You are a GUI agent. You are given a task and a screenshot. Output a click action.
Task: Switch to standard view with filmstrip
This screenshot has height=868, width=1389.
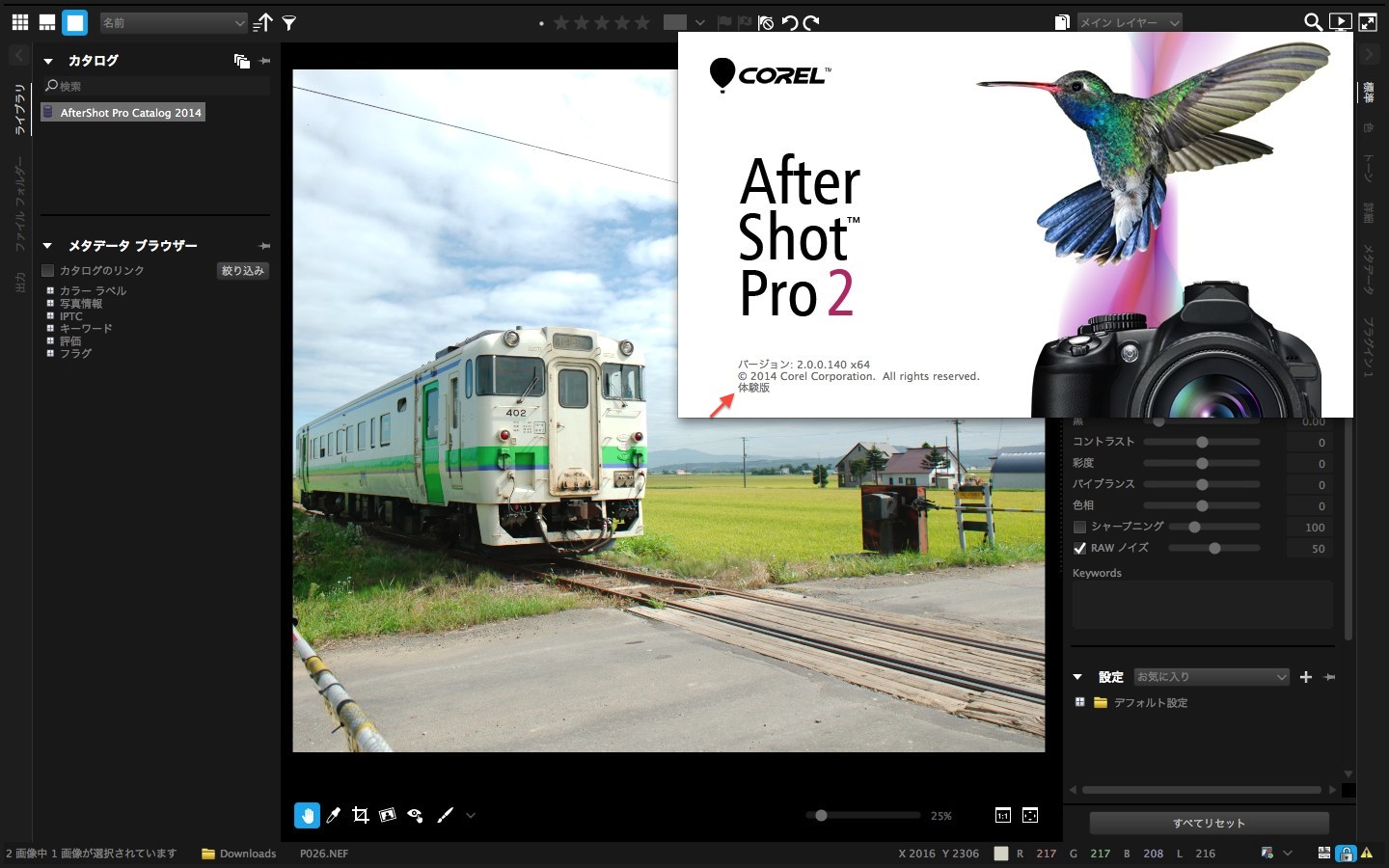click(x=46, y=22)
